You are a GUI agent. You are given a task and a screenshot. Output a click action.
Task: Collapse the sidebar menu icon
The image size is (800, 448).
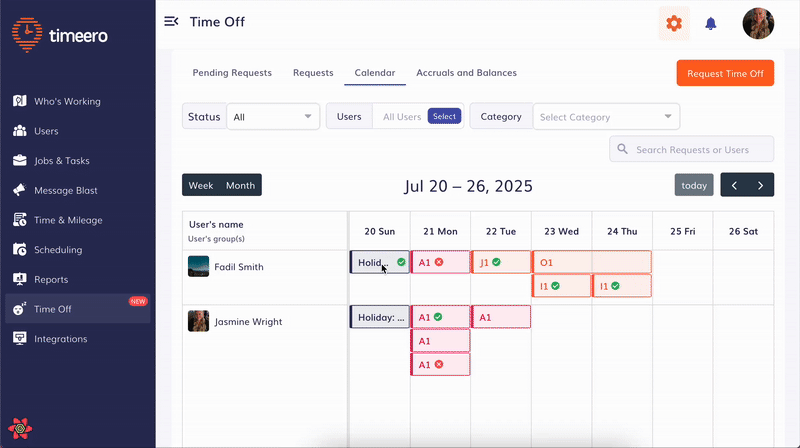pos(171,22)
